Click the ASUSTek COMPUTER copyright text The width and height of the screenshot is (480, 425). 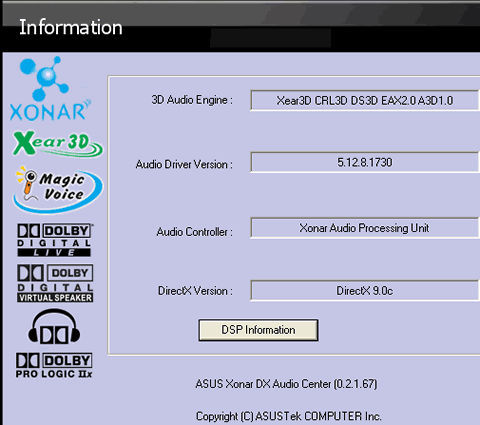[x=288, y=416]
